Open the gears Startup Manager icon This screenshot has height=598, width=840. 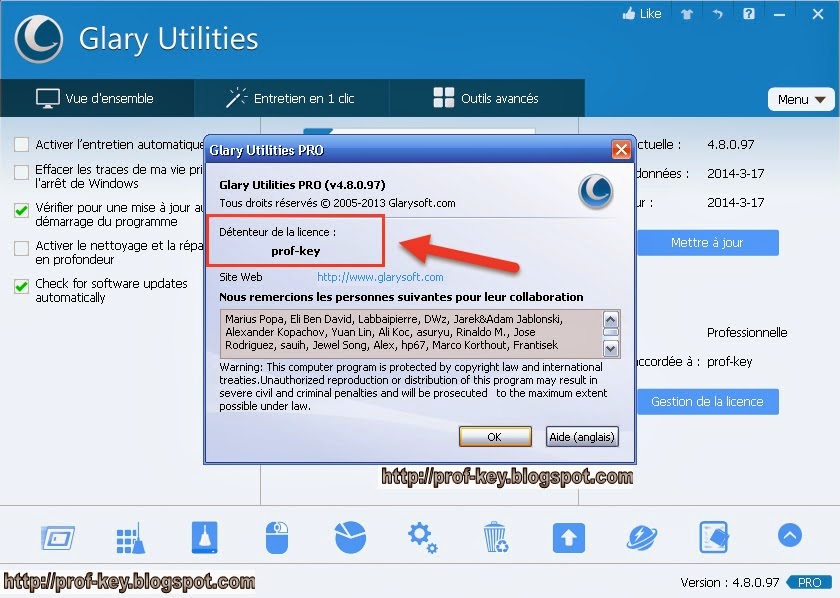point(423,538)
